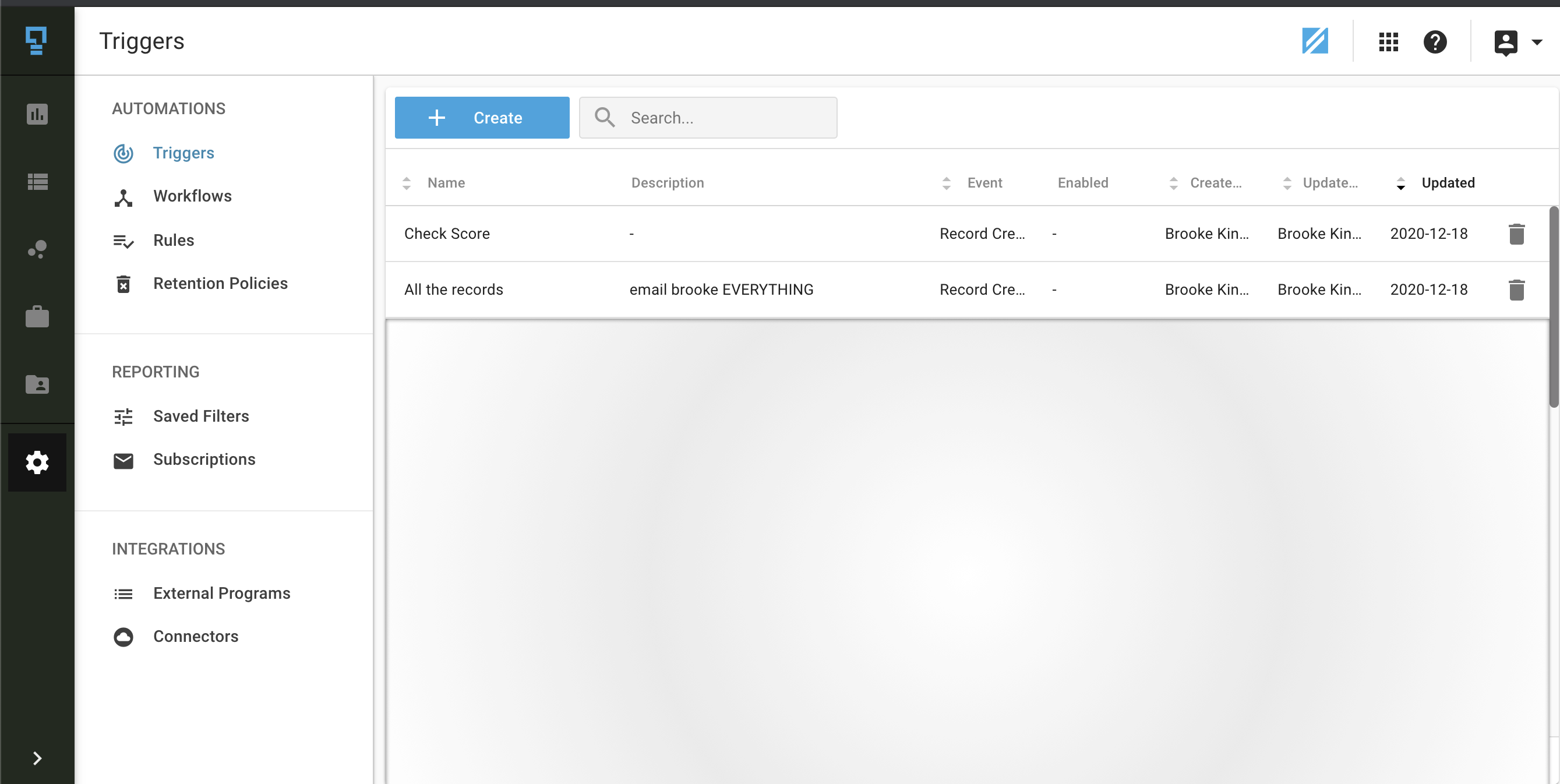Open Retention Policies page
The height and width of the screenshot is (784, 1560).
[220, 283]
